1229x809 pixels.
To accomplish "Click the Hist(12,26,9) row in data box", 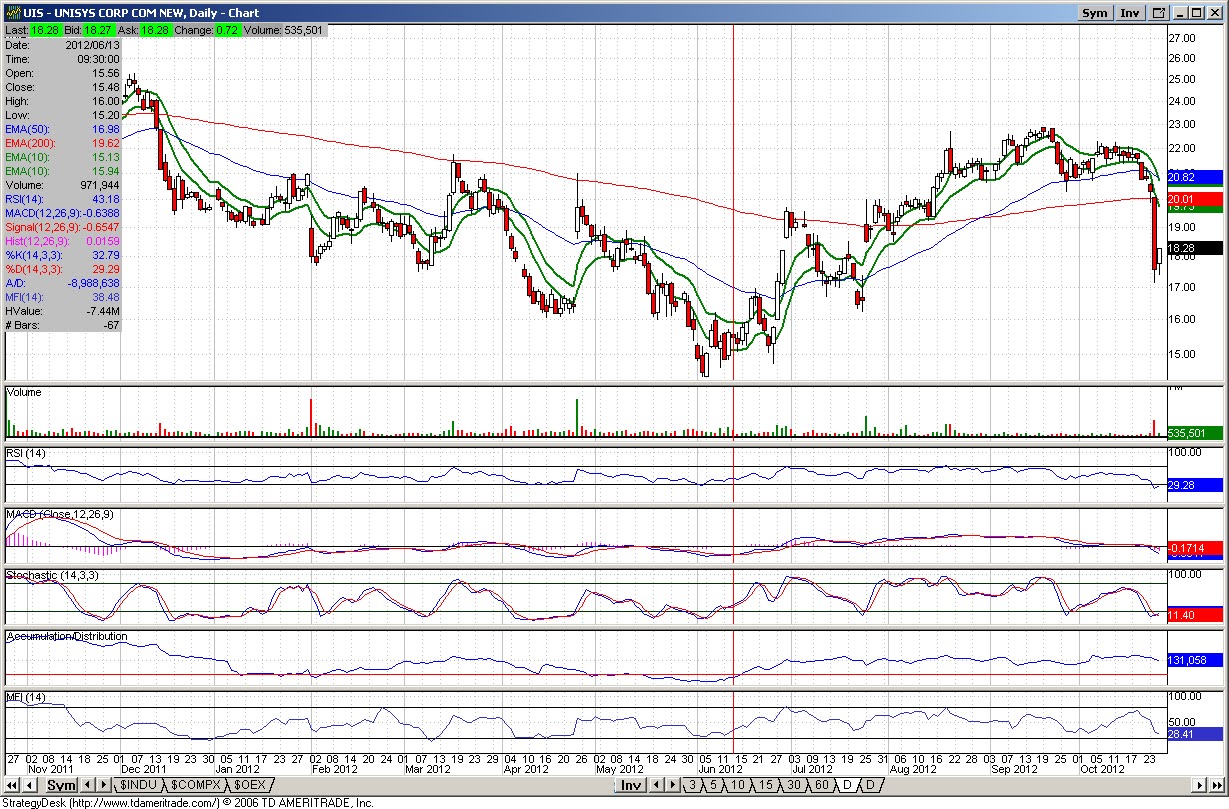I will pyautogui.click(x=63, y=241).
